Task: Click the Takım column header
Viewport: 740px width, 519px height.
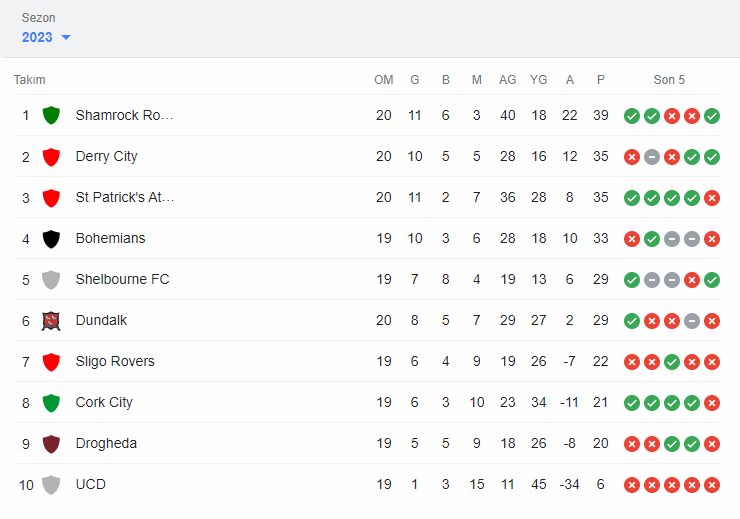Action: 29,80
